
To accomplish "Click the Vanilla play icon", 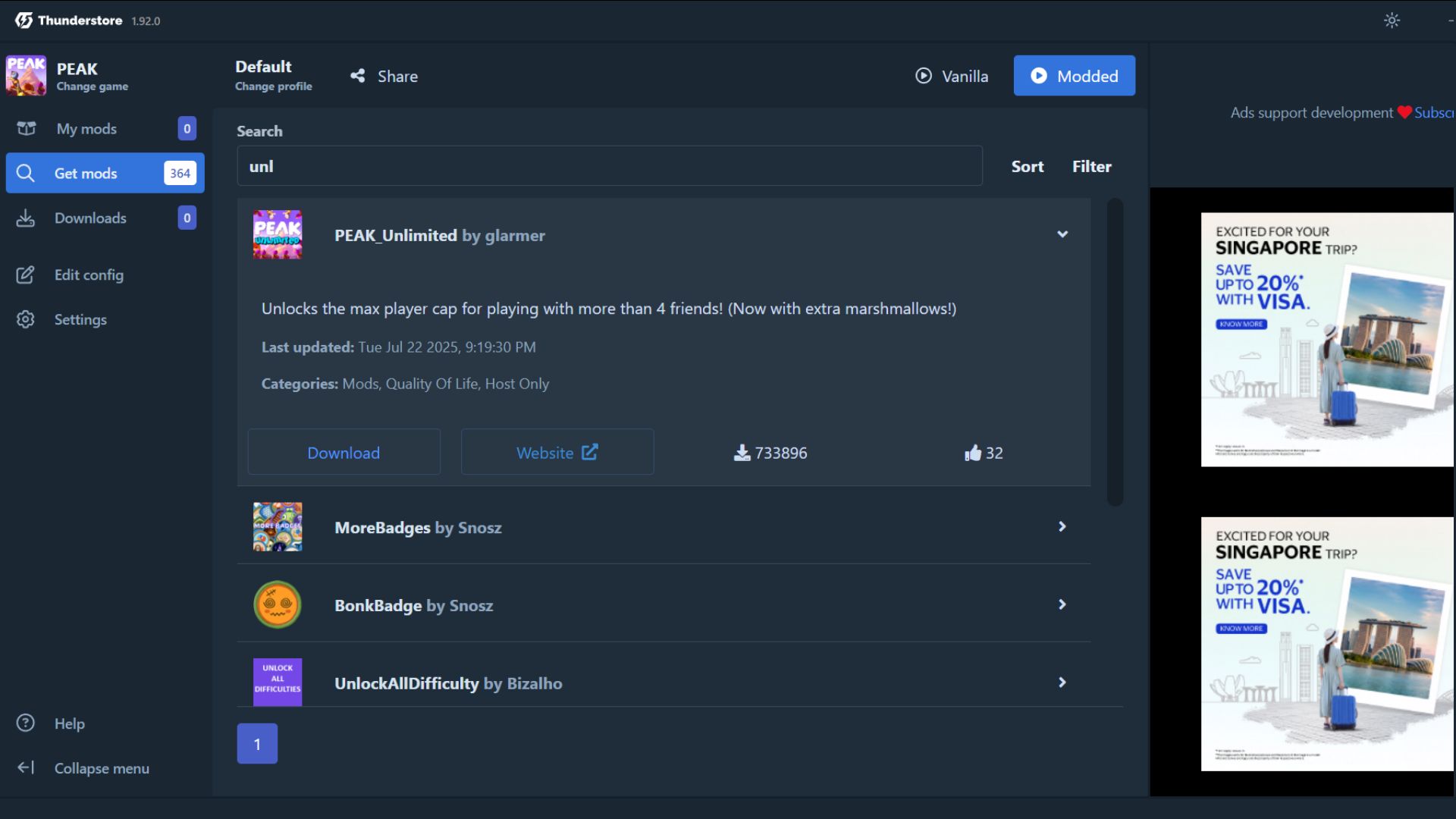I will 923,76.
